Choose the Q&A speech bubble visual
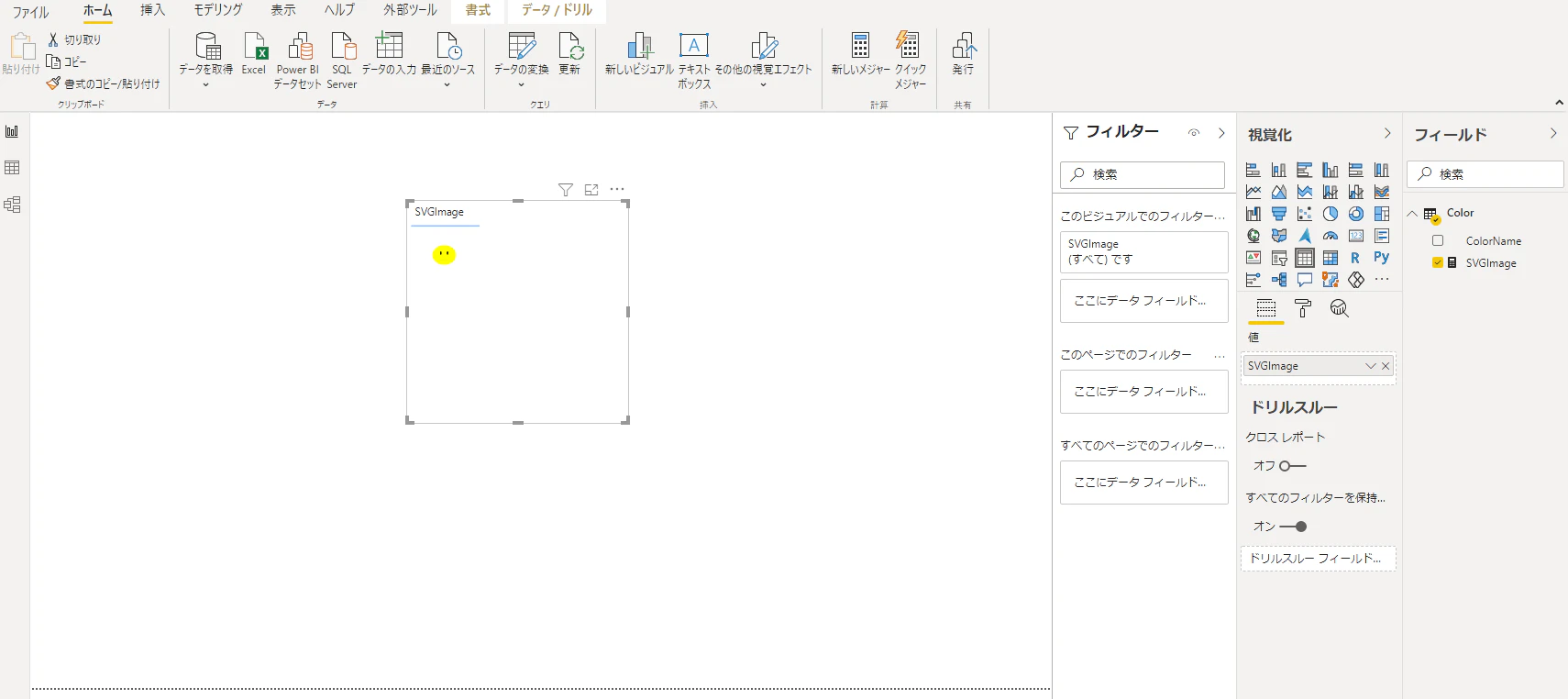 pos(1305,280)
